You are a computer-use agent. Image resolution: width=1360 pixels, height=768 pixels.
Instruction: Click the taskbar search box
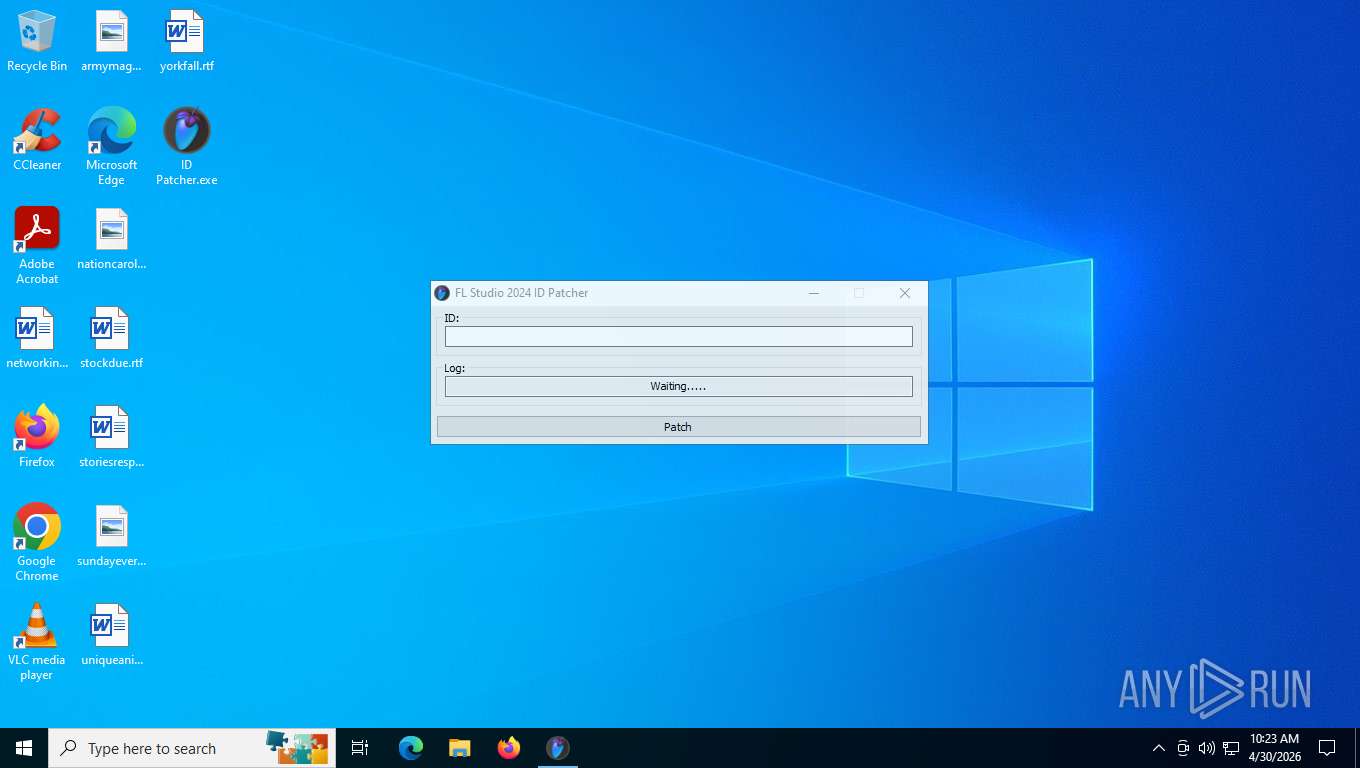[192, 748]
